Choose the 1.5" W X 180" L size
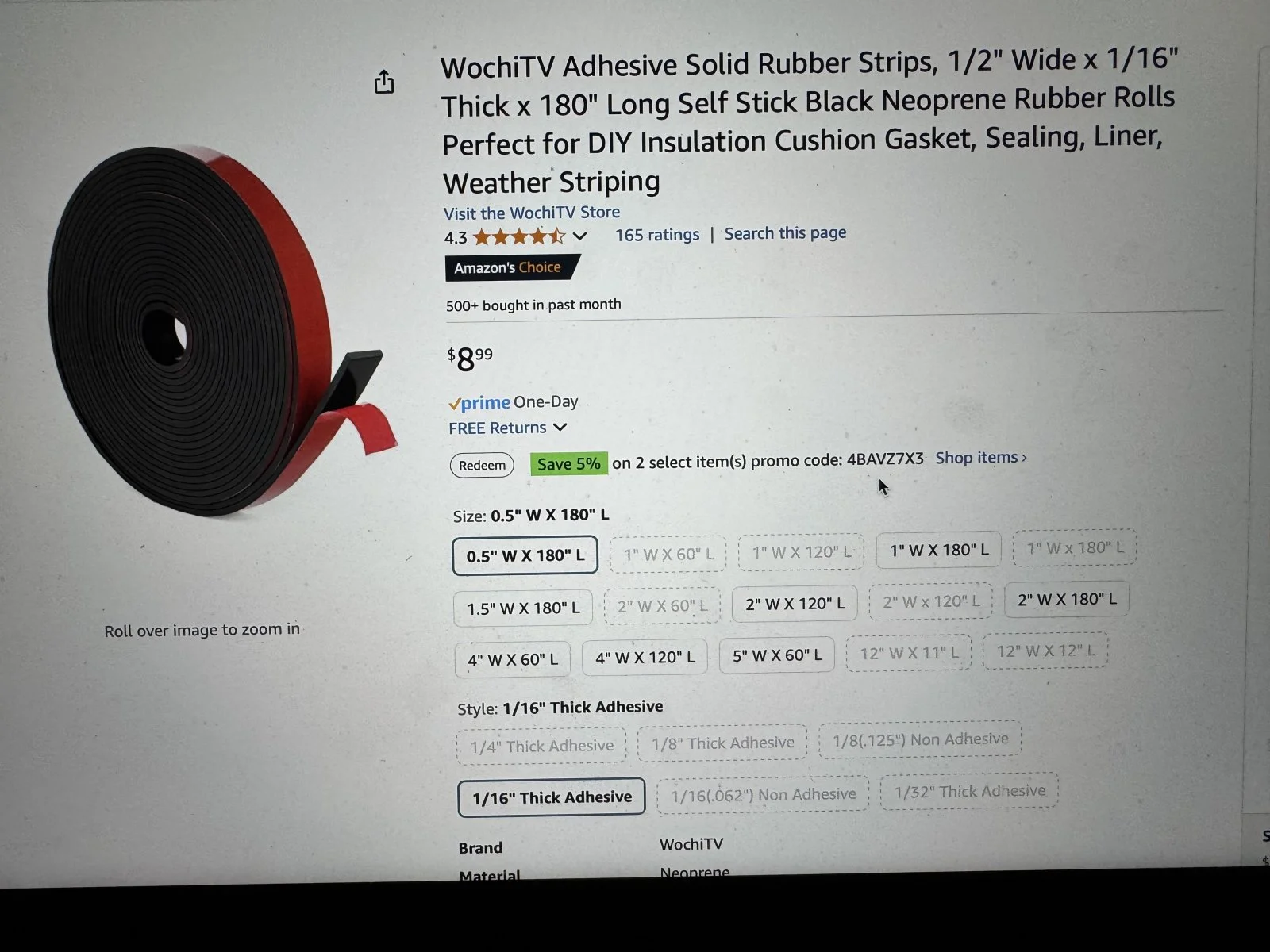 pyautogui.click(x=523, y=608)
